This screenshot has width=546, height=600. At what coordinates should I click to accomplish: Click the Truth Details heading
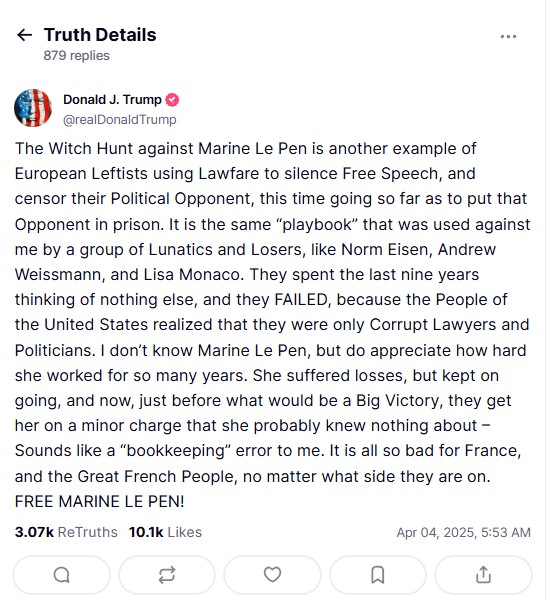point(100,35)
